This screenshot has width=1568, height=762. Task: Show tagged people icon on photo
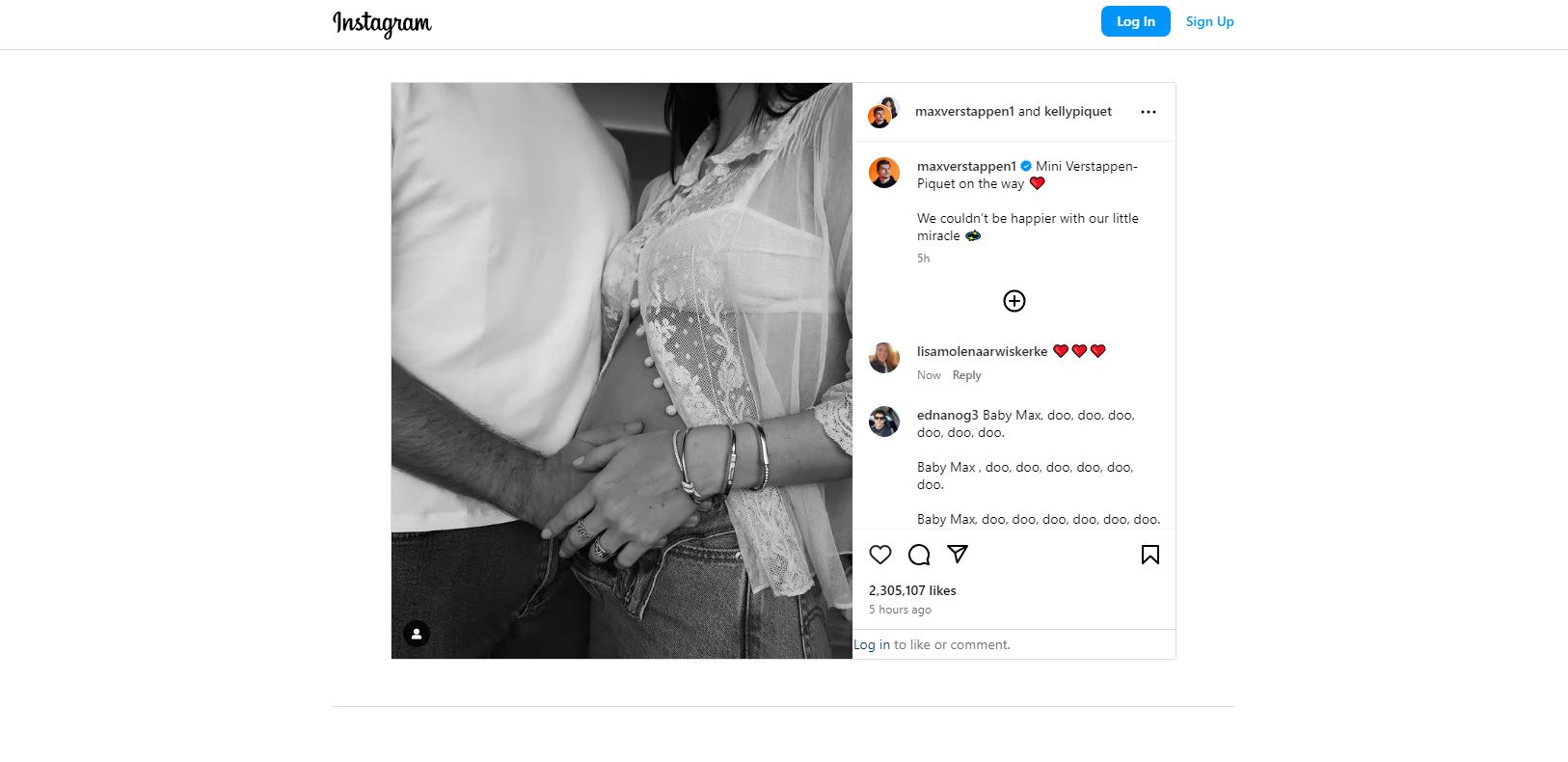pyautogui.click(x=417, y=634)
